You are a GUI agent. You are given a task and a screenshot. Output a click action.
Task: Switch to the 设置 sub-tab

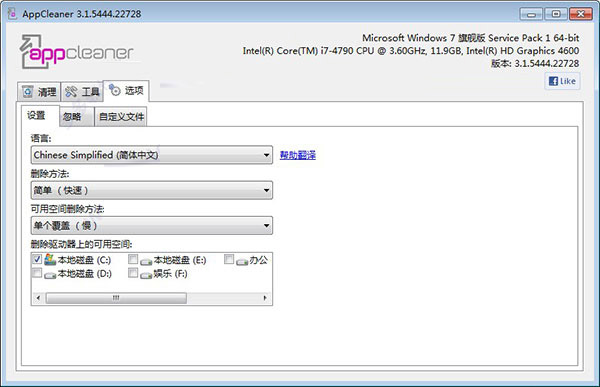40,115
